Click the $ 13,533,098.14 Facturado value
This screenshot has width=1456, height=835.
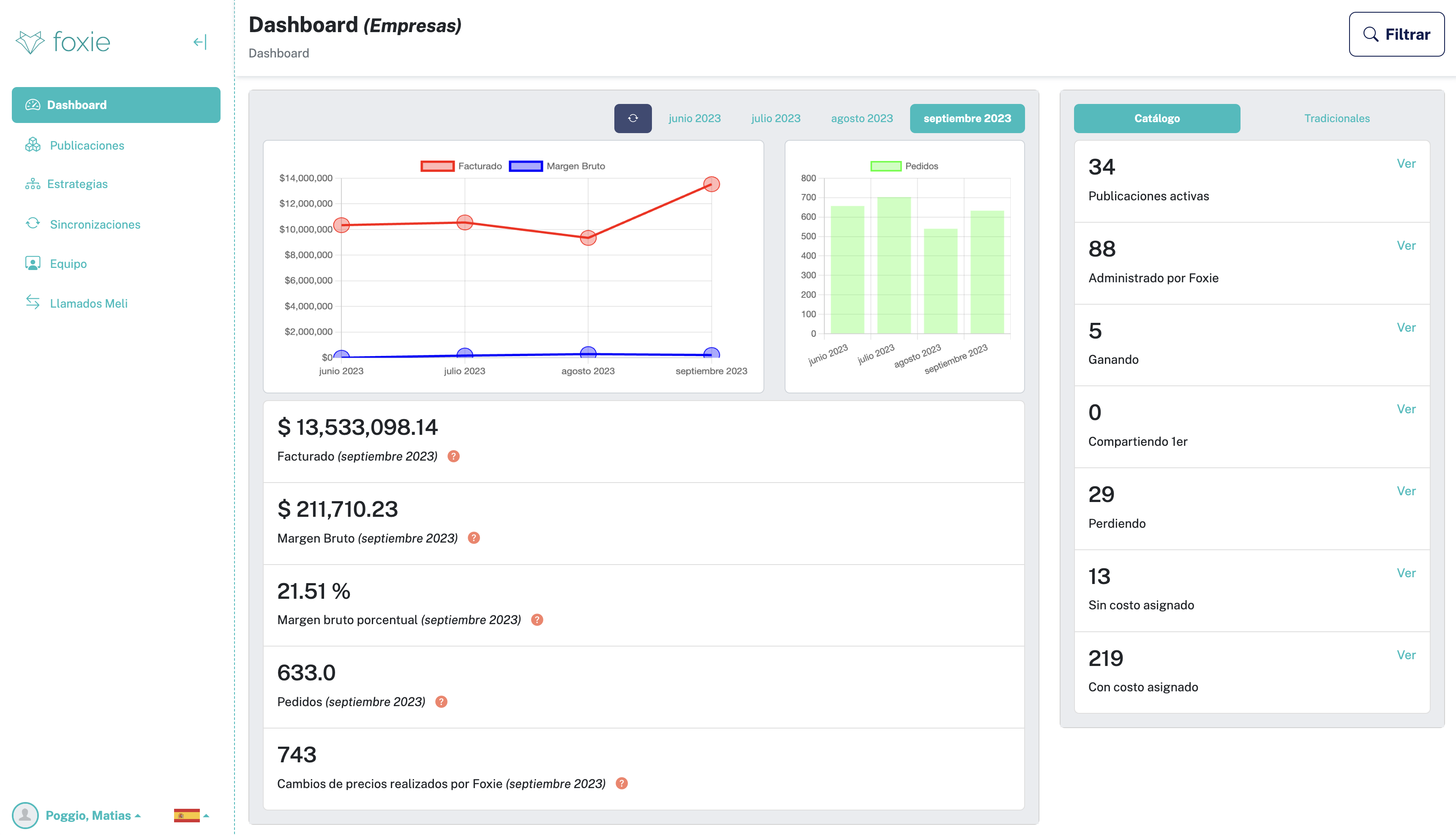(357, 427)
